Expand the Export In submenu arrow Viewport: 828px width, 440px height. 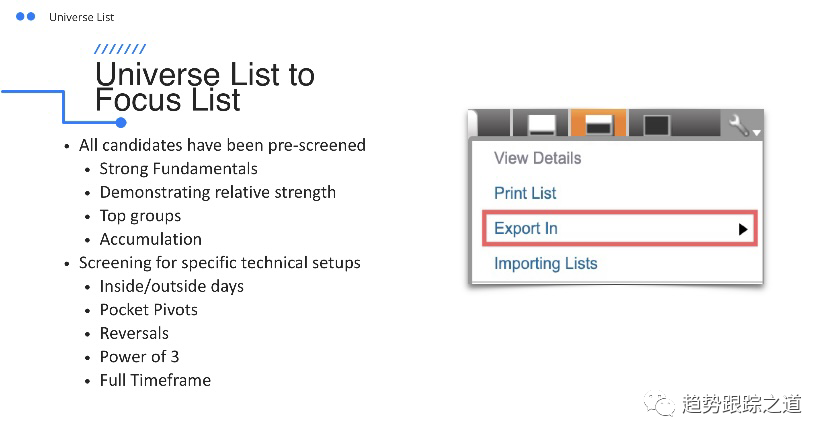[x=743, y=229]
